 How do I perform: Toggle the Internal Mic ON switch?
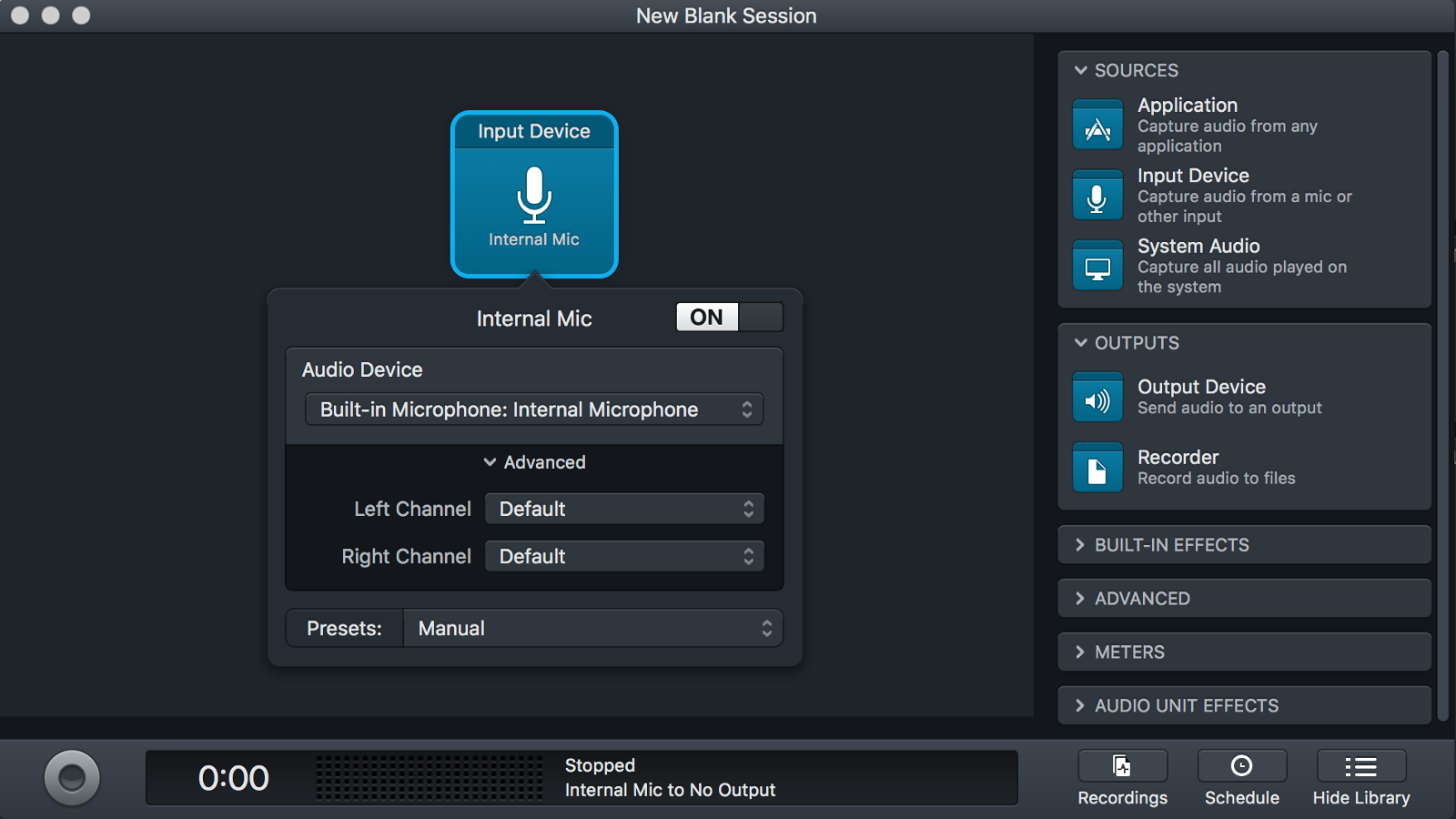click(730, 317)
